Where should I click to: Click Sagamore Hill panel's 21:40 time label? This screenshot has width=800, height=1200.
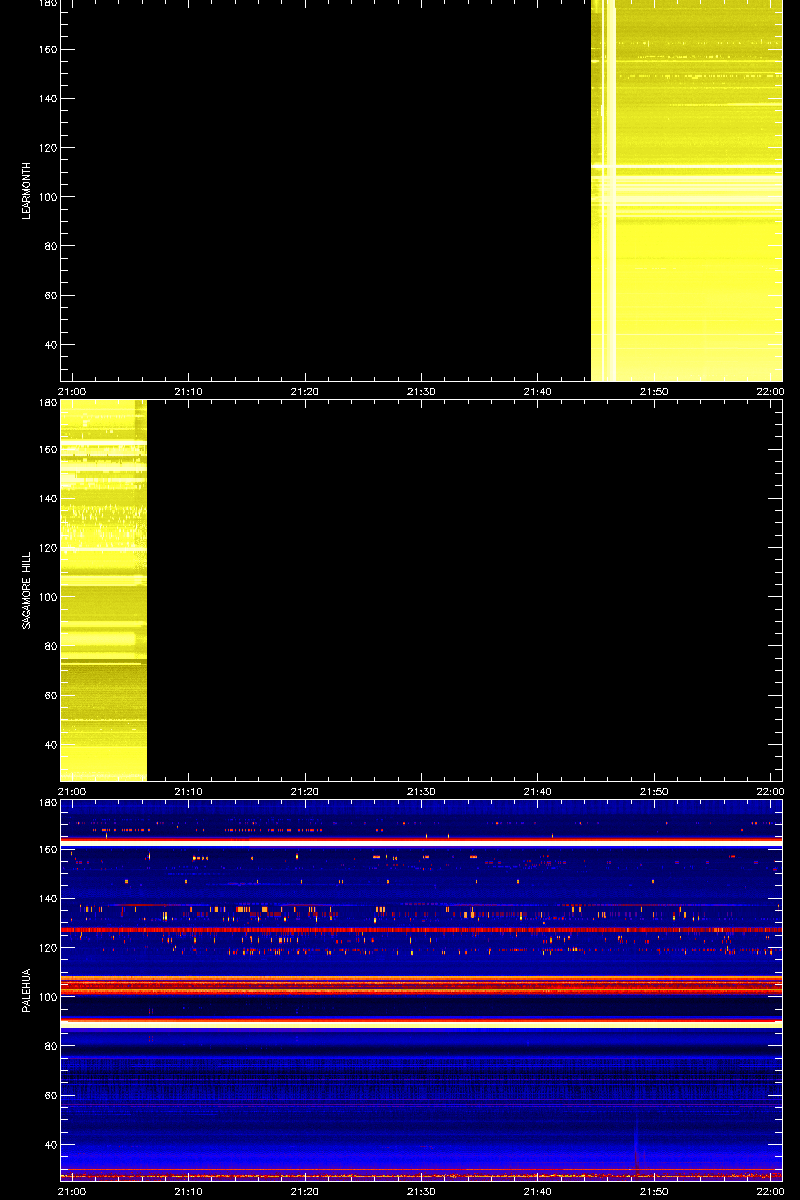pos(538,791)
